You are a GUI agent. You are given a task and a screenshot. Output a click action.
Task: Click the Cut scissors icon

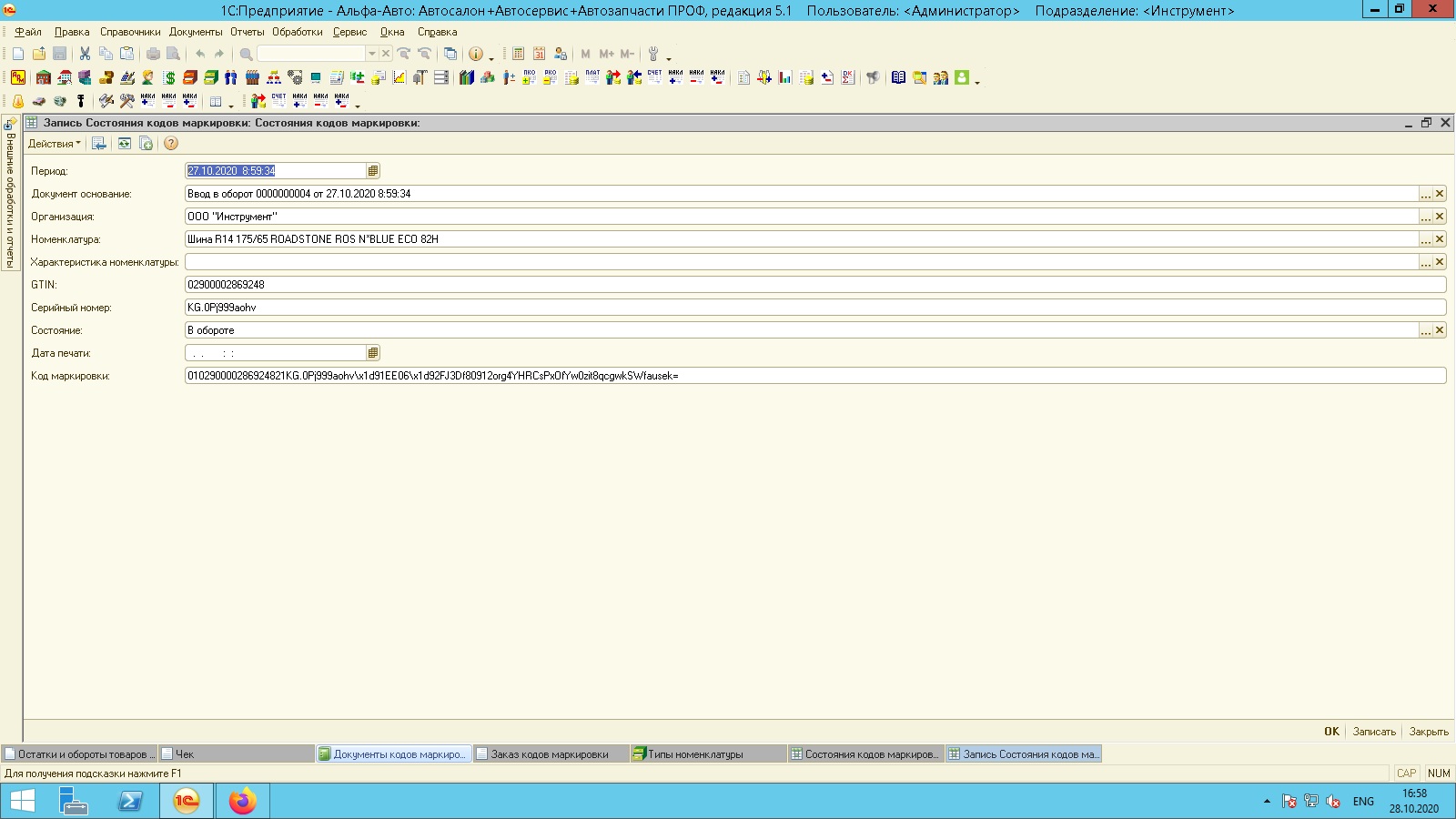85,54
